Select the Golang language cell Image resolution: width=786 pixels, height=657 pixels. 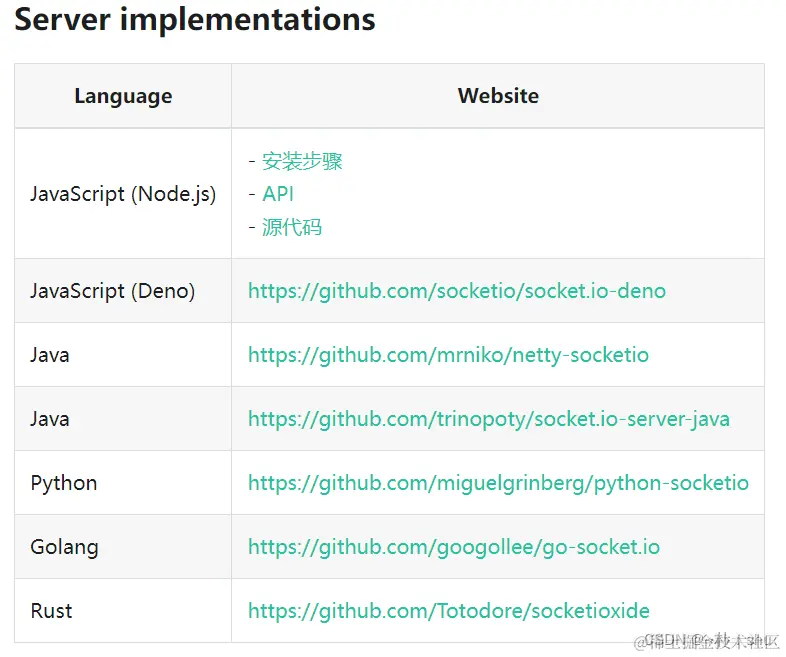pos(123,547)
